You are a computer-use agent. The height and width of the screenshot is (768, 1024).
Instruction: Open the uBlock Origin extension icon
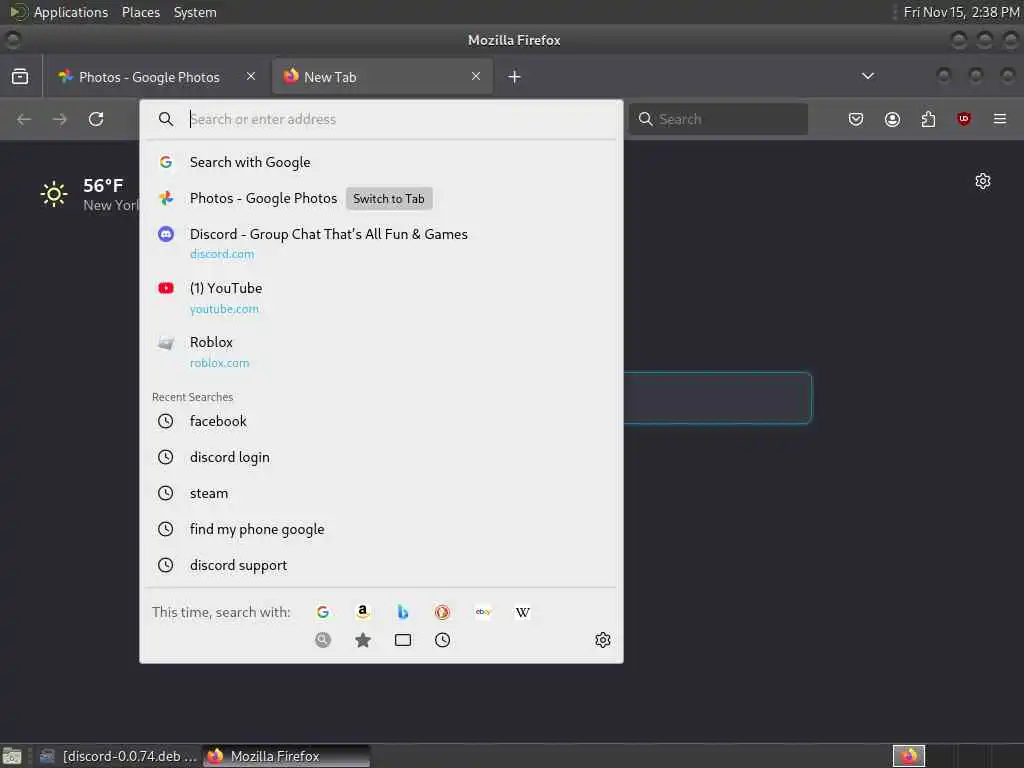(964, 119)
